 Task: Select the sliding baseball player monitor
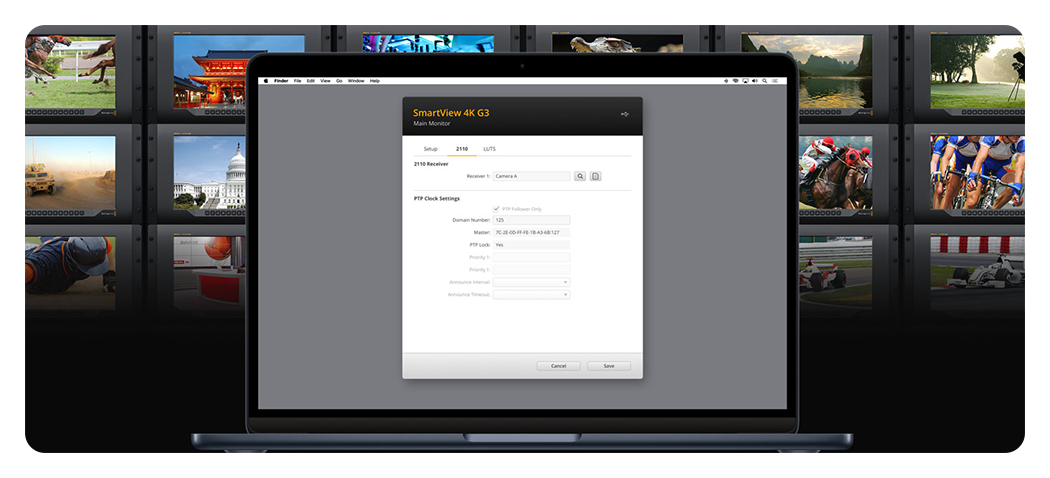(70, 272)
